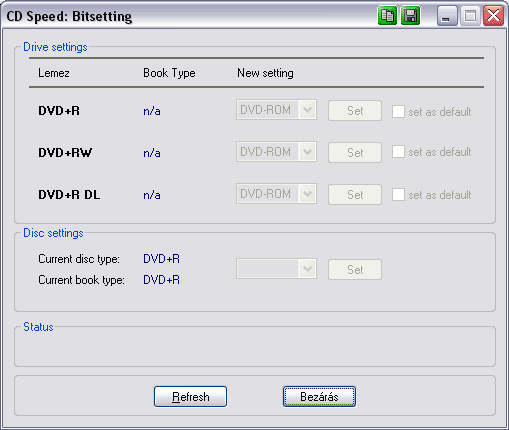Click the DVD+R value beside Current book type
The image size is (509, 430).
[161, 280]
